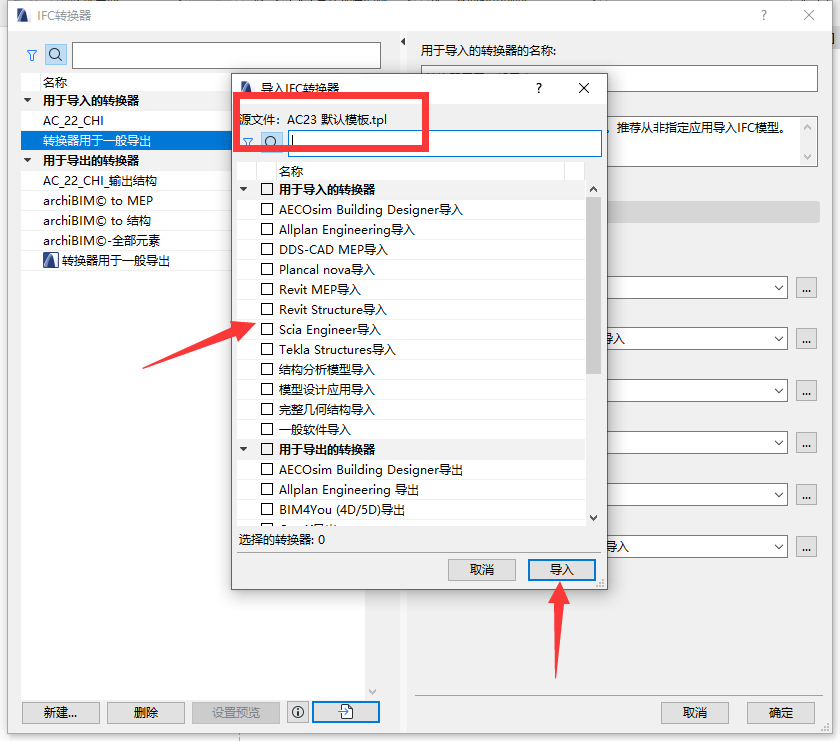840x741 pixels.
Task: Click the filter funnel icon in main window
Action: click(32, 55)
